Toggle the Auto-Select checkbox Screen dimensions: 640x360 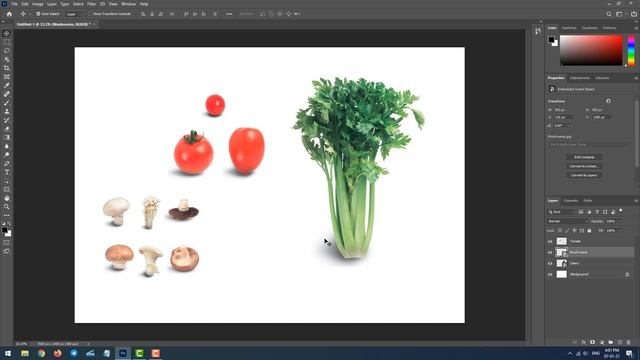pos(38,14)
